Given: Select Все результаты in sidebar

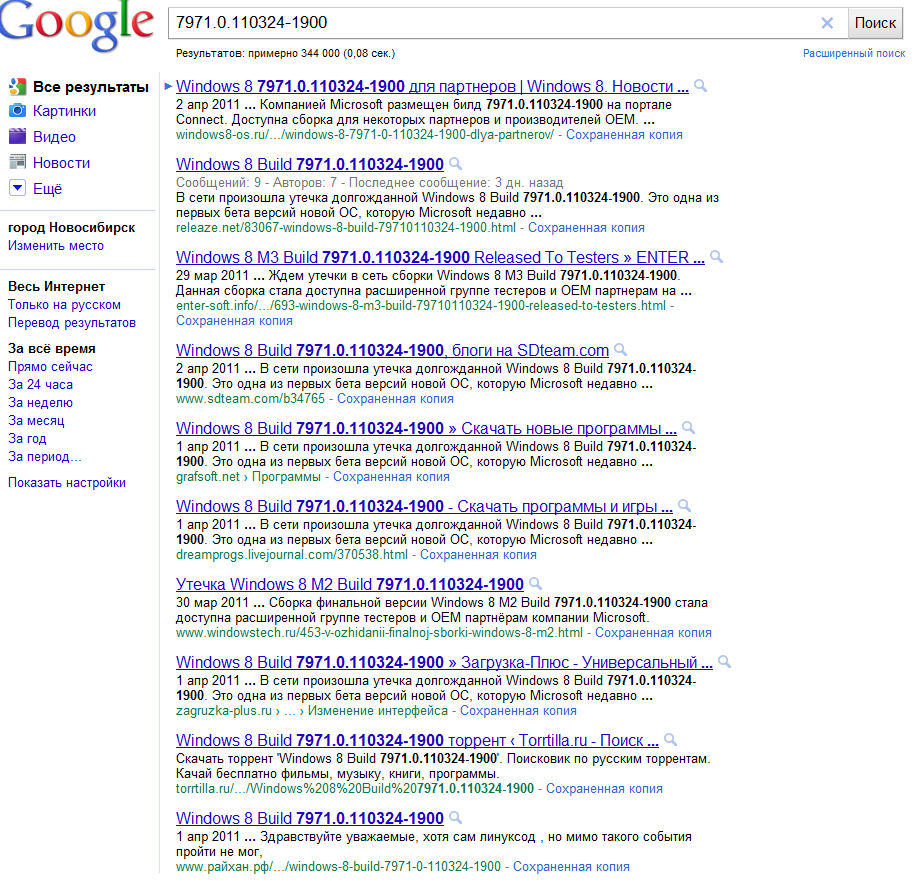Looking at the screenshot, I should click(x=90, y=87).
